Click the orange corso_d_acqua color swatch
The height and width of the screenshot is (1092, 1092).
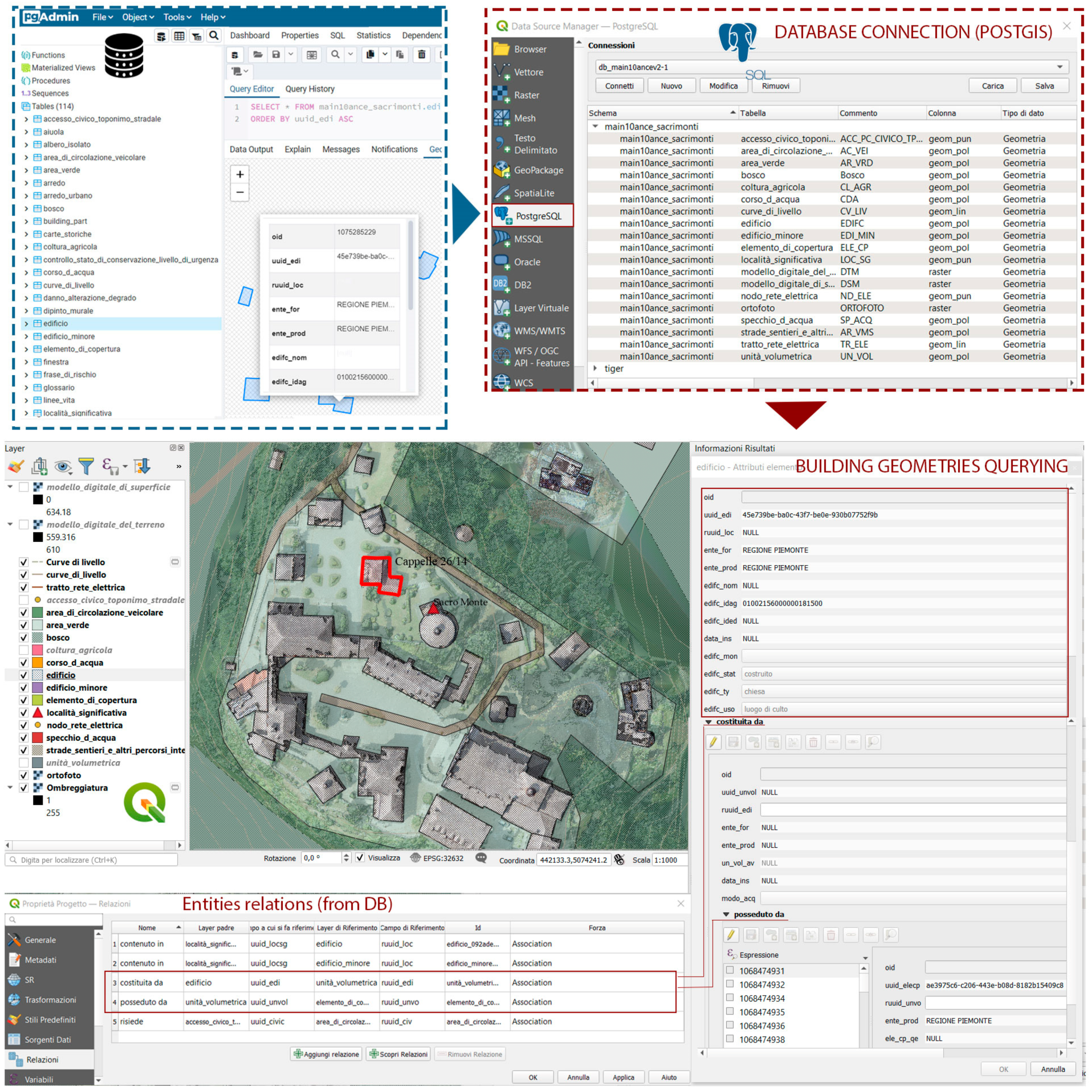(x=38, y=662)
